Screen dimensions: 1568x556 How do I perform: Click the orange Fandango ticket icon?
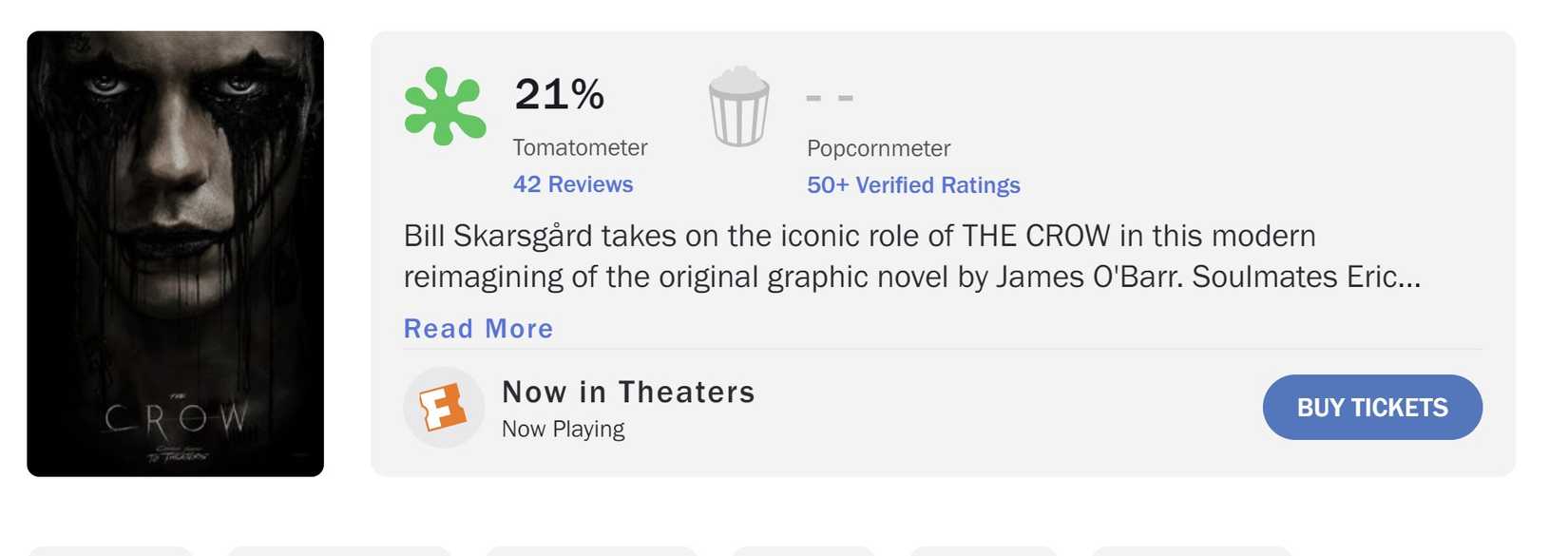pos(443,408)
